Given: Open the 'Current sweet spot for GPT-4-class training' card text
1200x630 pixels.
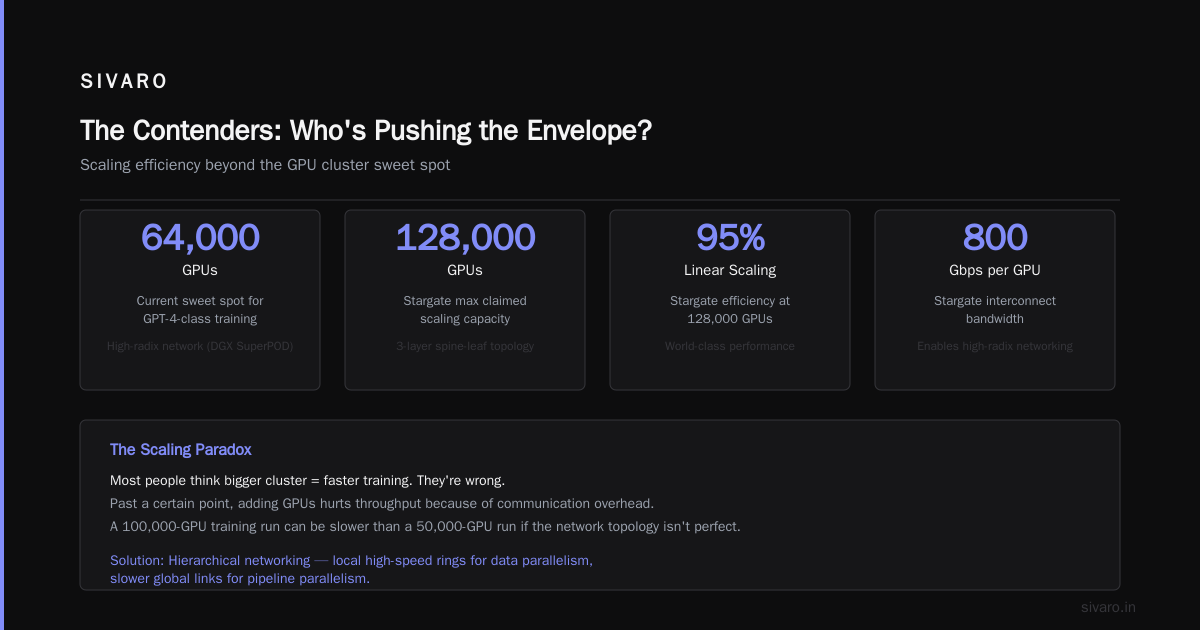Looking at the screenshot, I should pos(200,310).
